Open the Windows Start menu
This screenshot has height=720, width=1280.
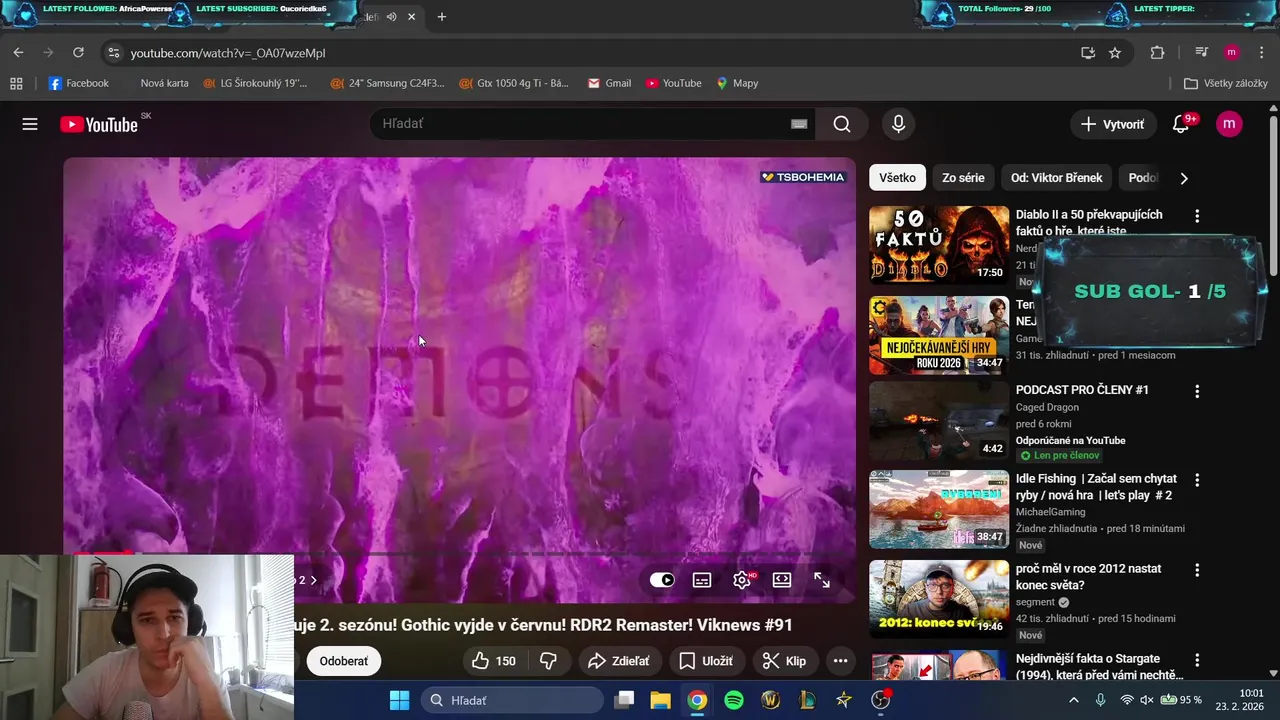click(399, 700)
